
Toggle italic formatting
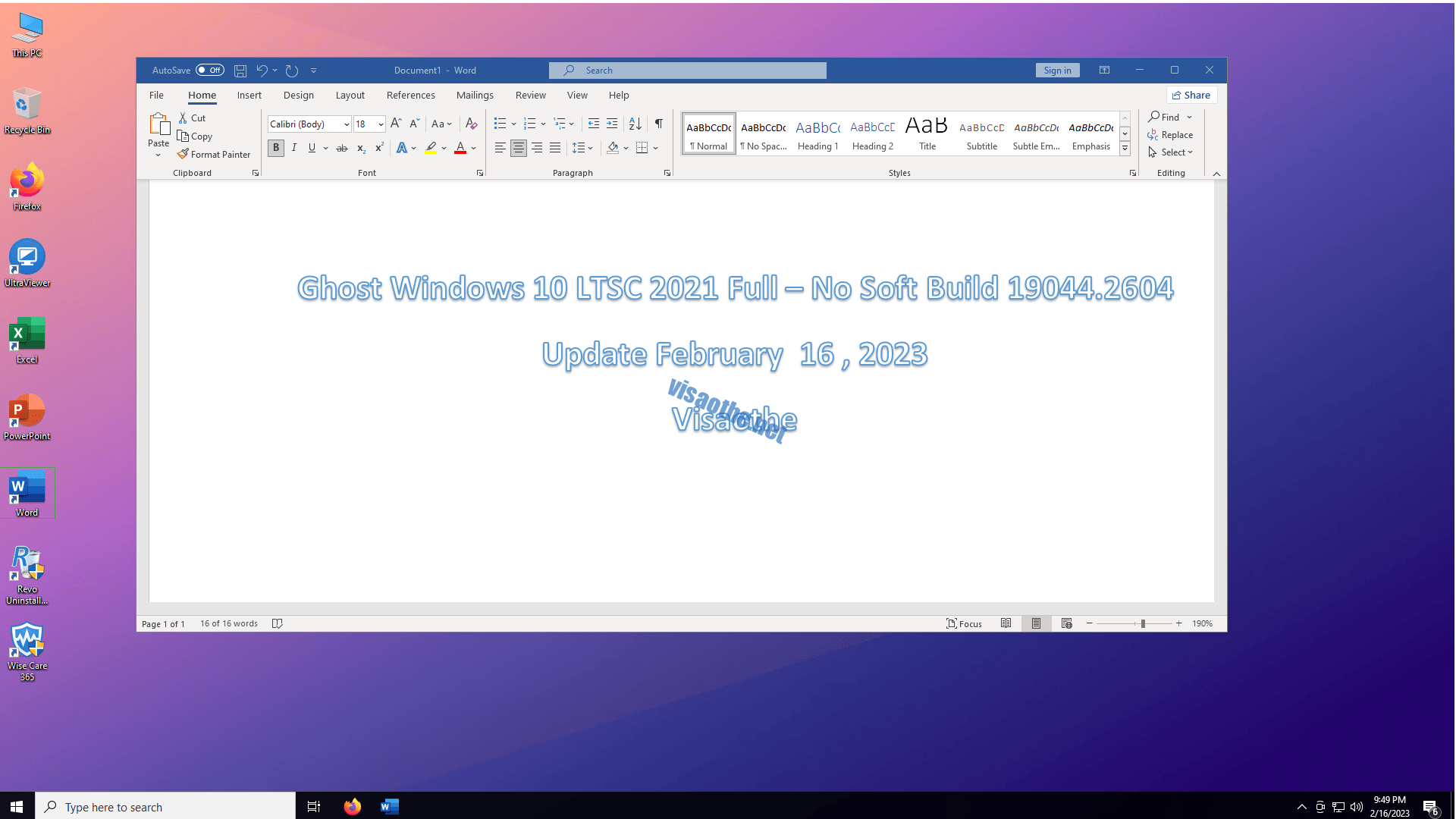coord(293,148)
